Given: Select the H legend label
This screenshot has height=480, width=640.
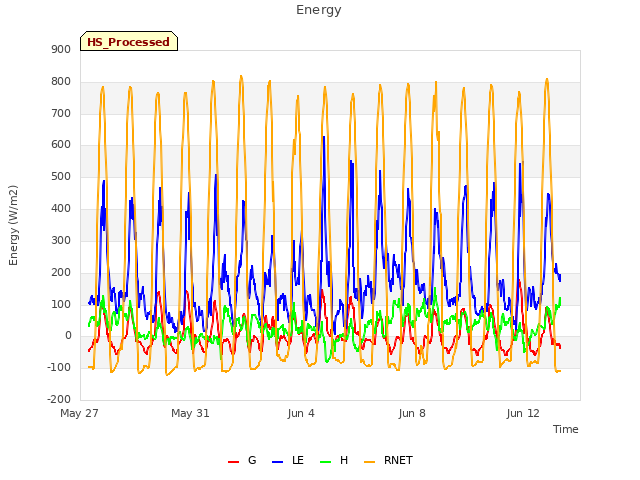Looking at the screenshot, I should [344, 460].
